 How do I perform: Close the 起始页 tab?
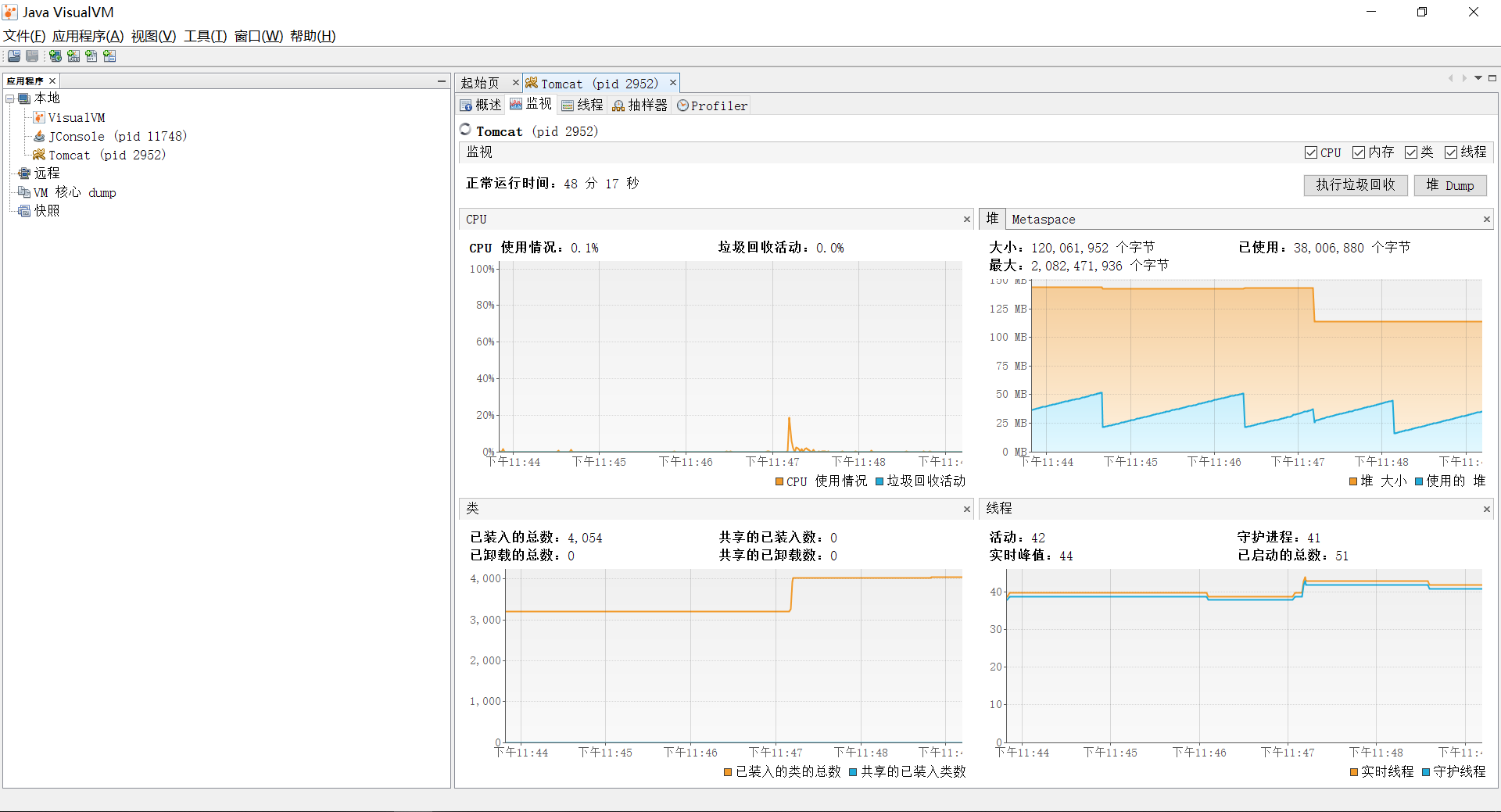coord(516,82)
